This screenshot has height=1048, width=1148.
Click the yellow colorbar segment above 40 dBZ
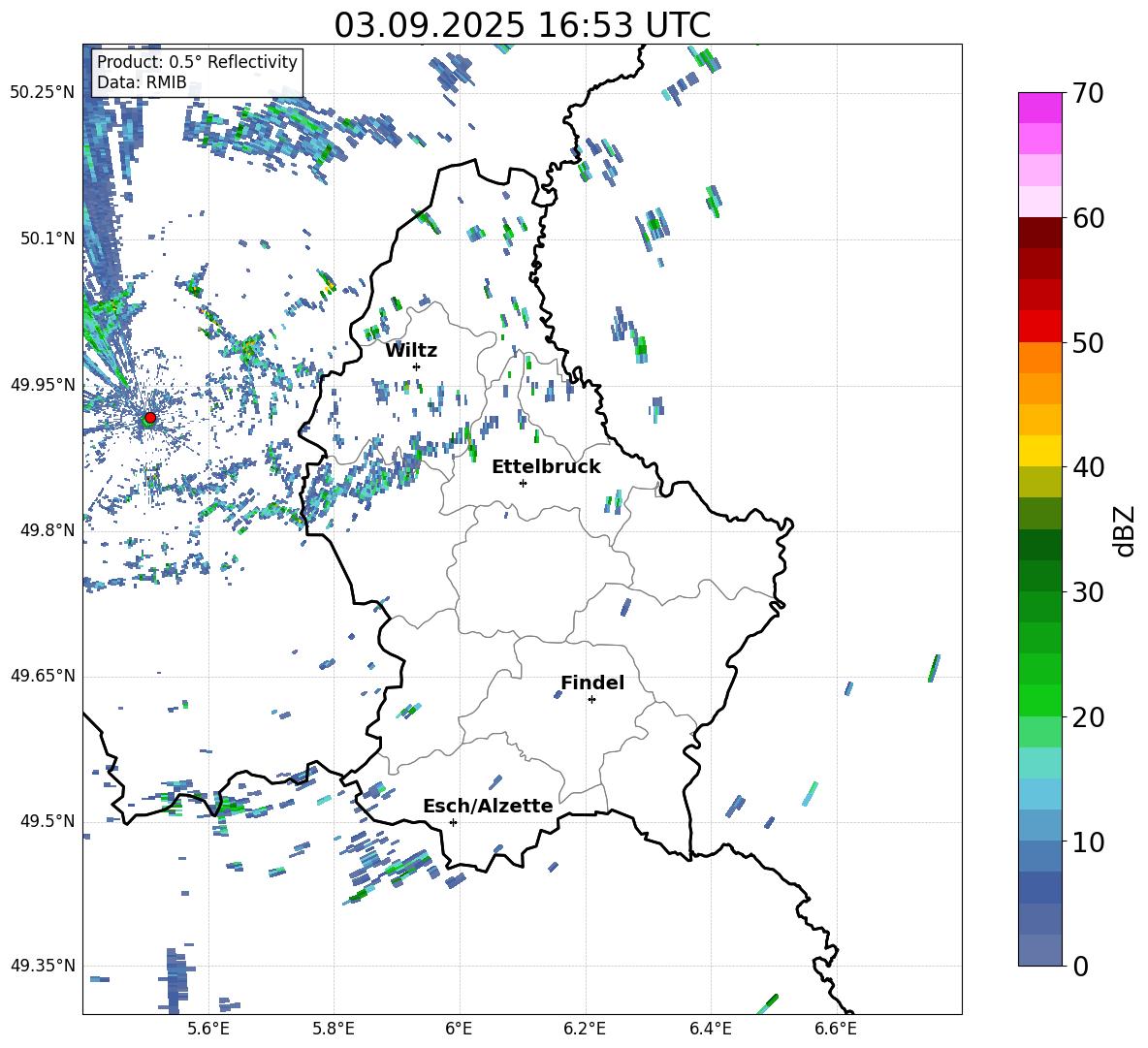pyautogui.click(x=1039, y=451)
